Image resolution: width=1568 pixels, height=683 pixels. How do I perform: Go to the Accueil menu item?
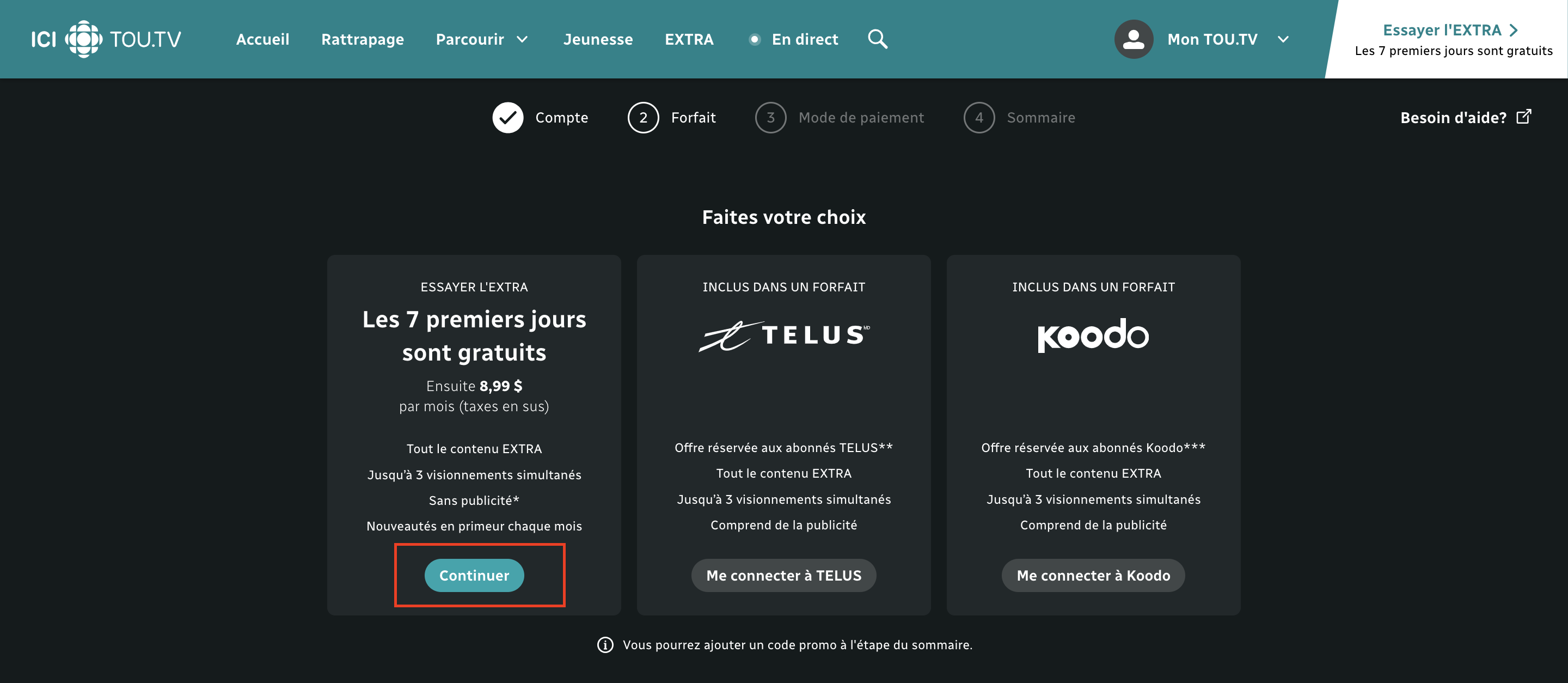coord(262,40)
